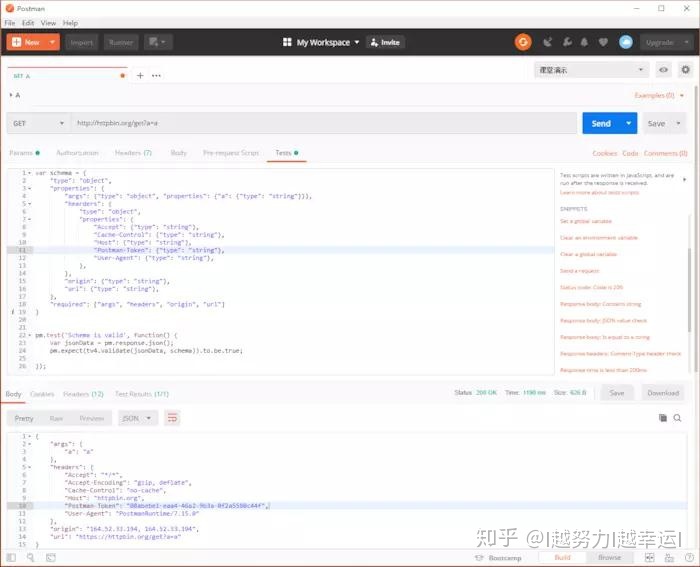Open the Edit menu
Screen dimensions: 700x567
pos(28,23)
